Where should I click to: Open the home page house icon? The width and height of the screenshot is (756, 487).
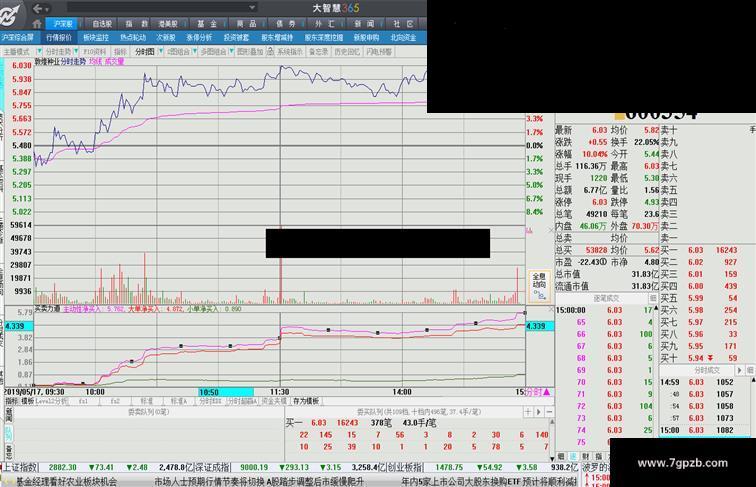(37, 23)
